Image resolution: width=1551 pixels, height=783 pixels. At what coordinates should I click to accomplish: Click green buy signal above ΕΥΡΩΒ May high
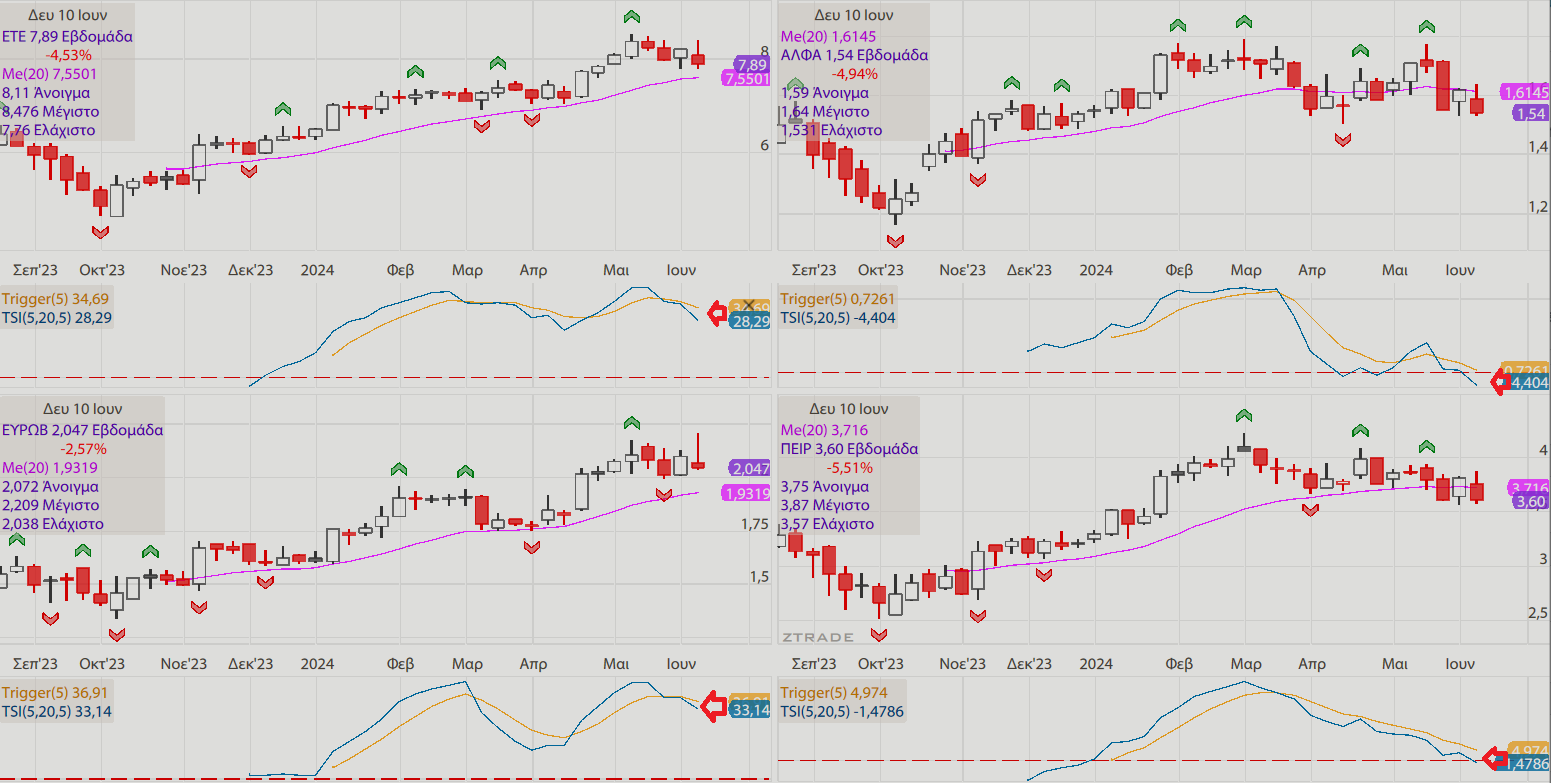tap(631, 423)
